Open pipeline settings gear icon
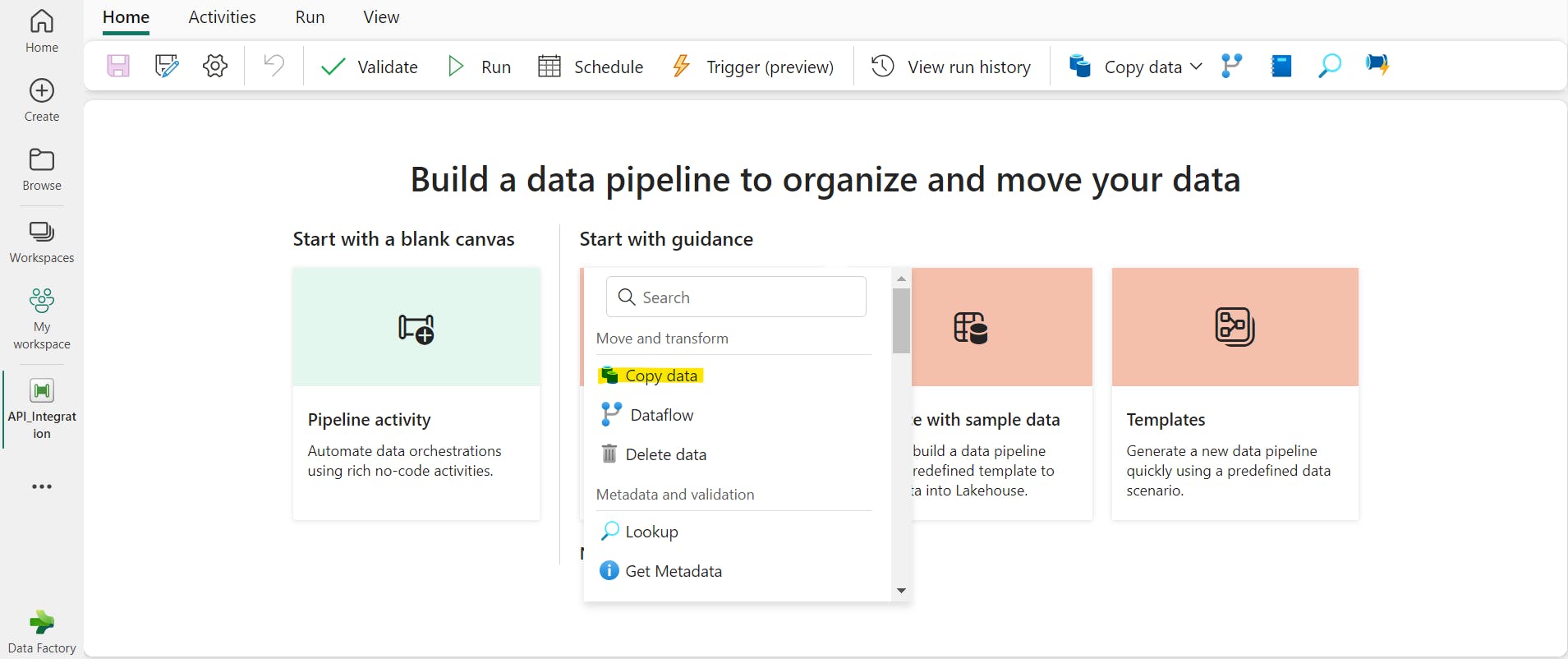 pos(215,66)
